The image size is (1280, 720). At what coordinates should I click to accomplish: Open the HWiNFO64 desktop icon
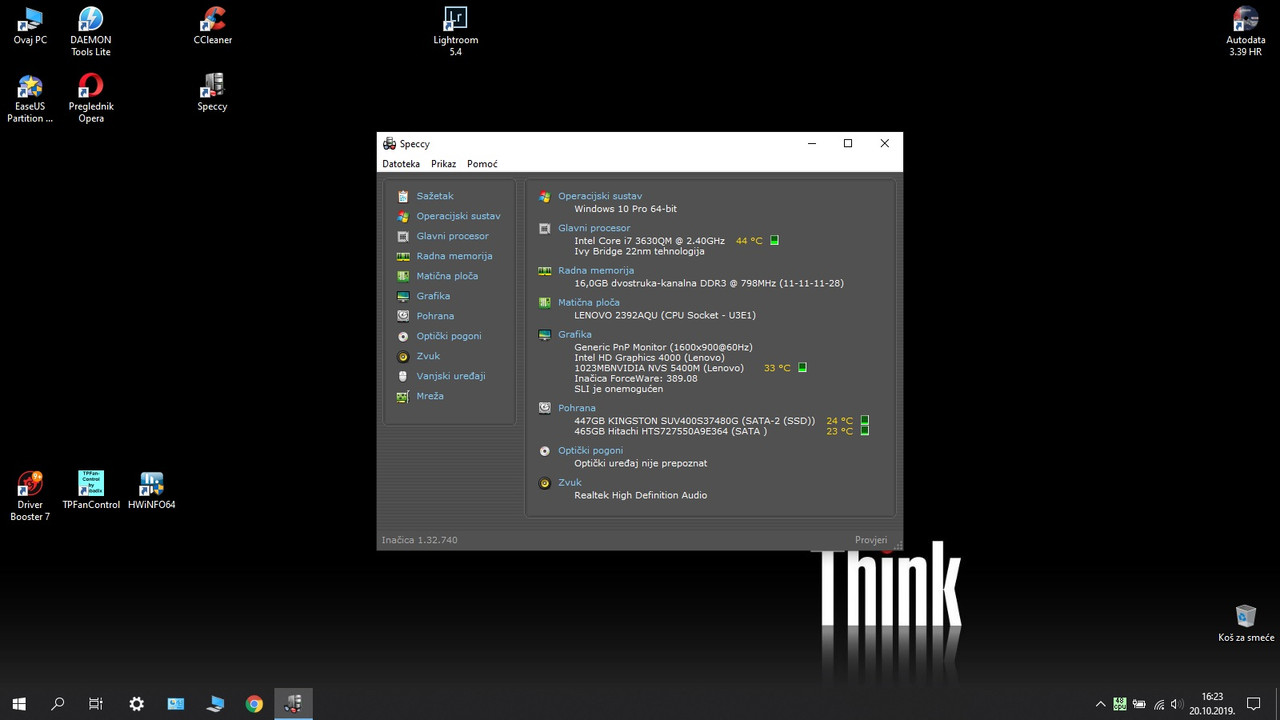[x=152, y=490]
